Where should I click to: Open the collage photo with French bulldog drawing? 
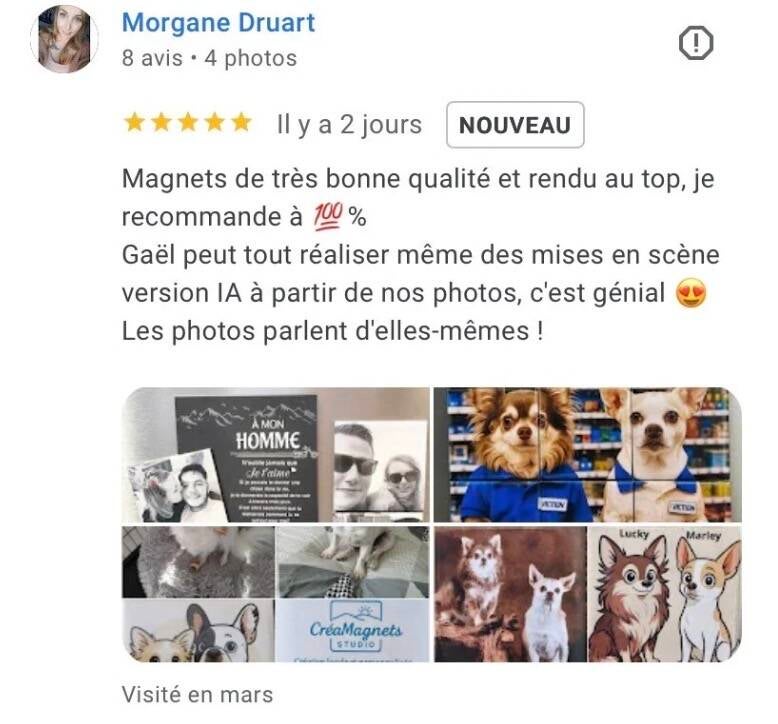point(276,594)
